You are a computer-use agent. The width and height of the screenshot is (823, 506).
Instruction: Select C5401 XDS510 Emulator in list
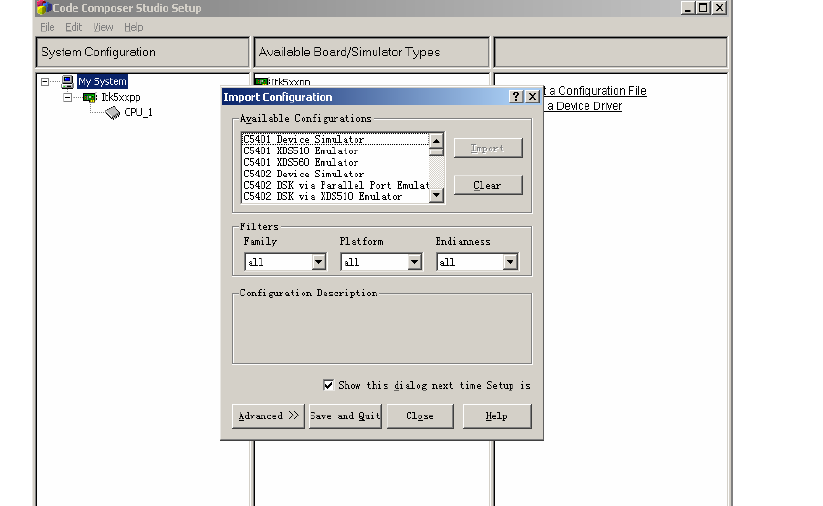point(335,151)
